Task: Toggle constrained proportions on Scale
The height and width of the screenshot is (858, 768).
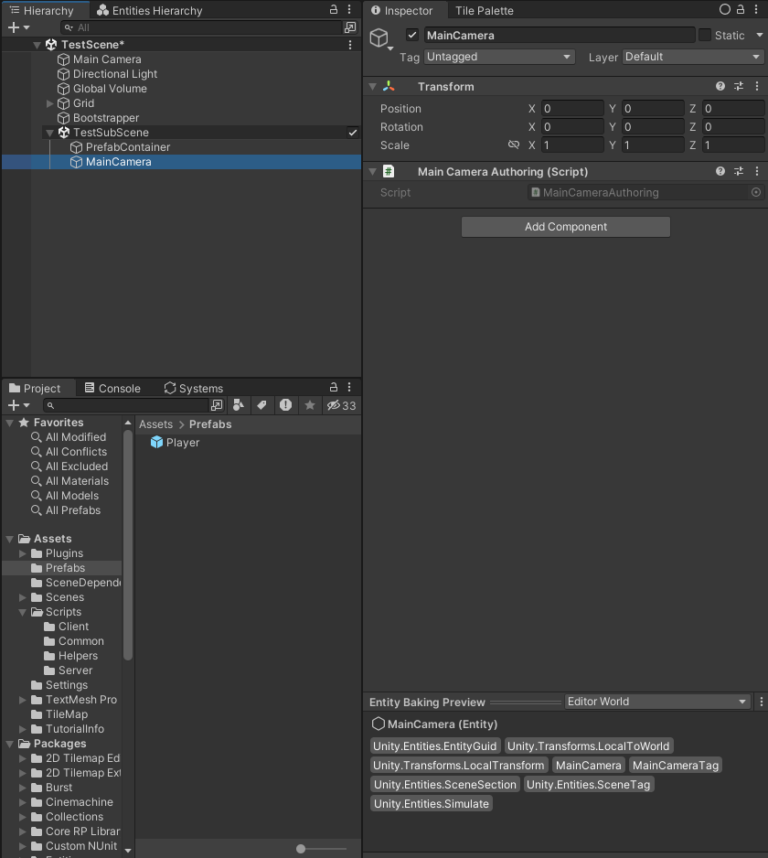Action: [513, 145]
